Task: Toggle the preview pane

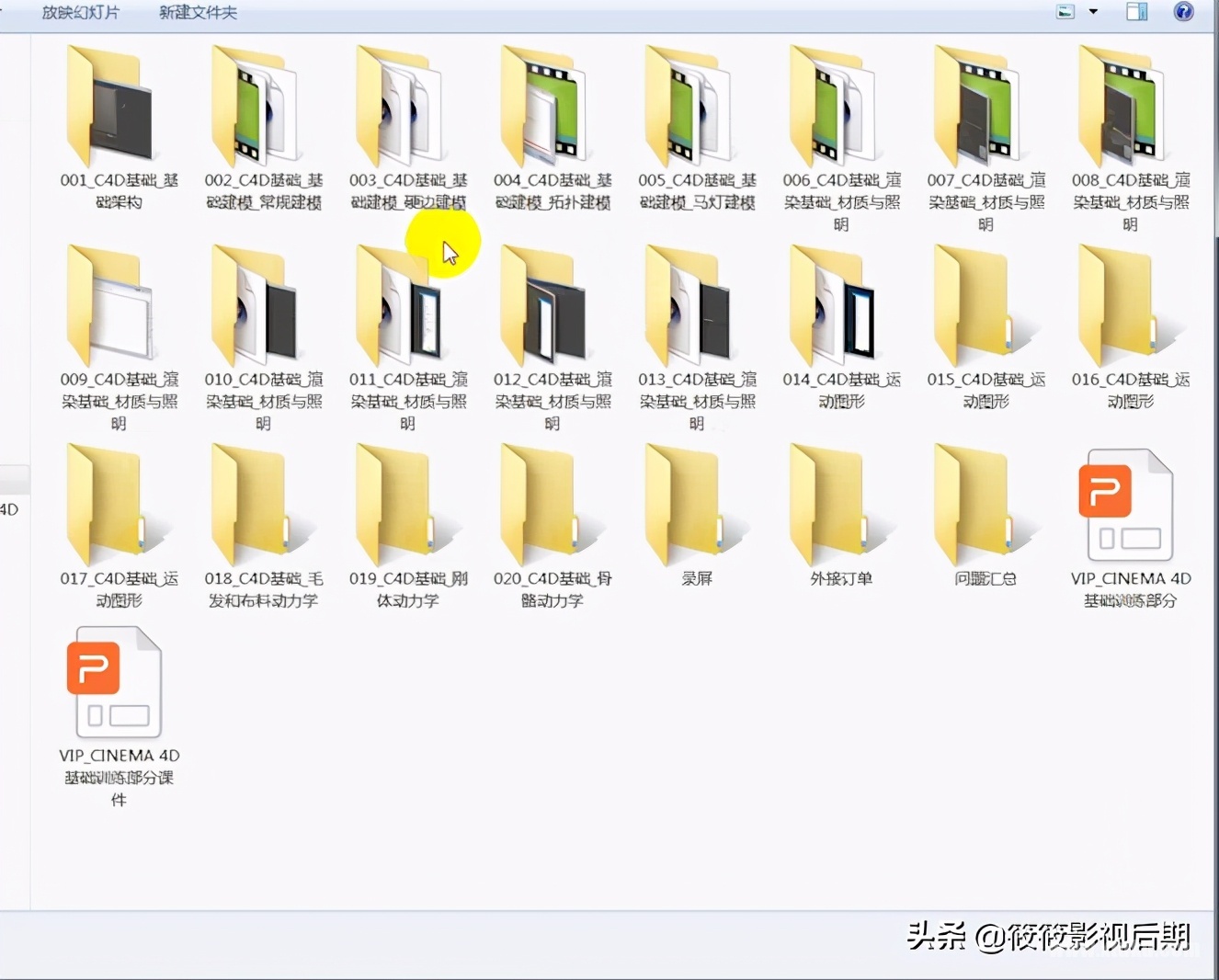Action: (1136, 11)
